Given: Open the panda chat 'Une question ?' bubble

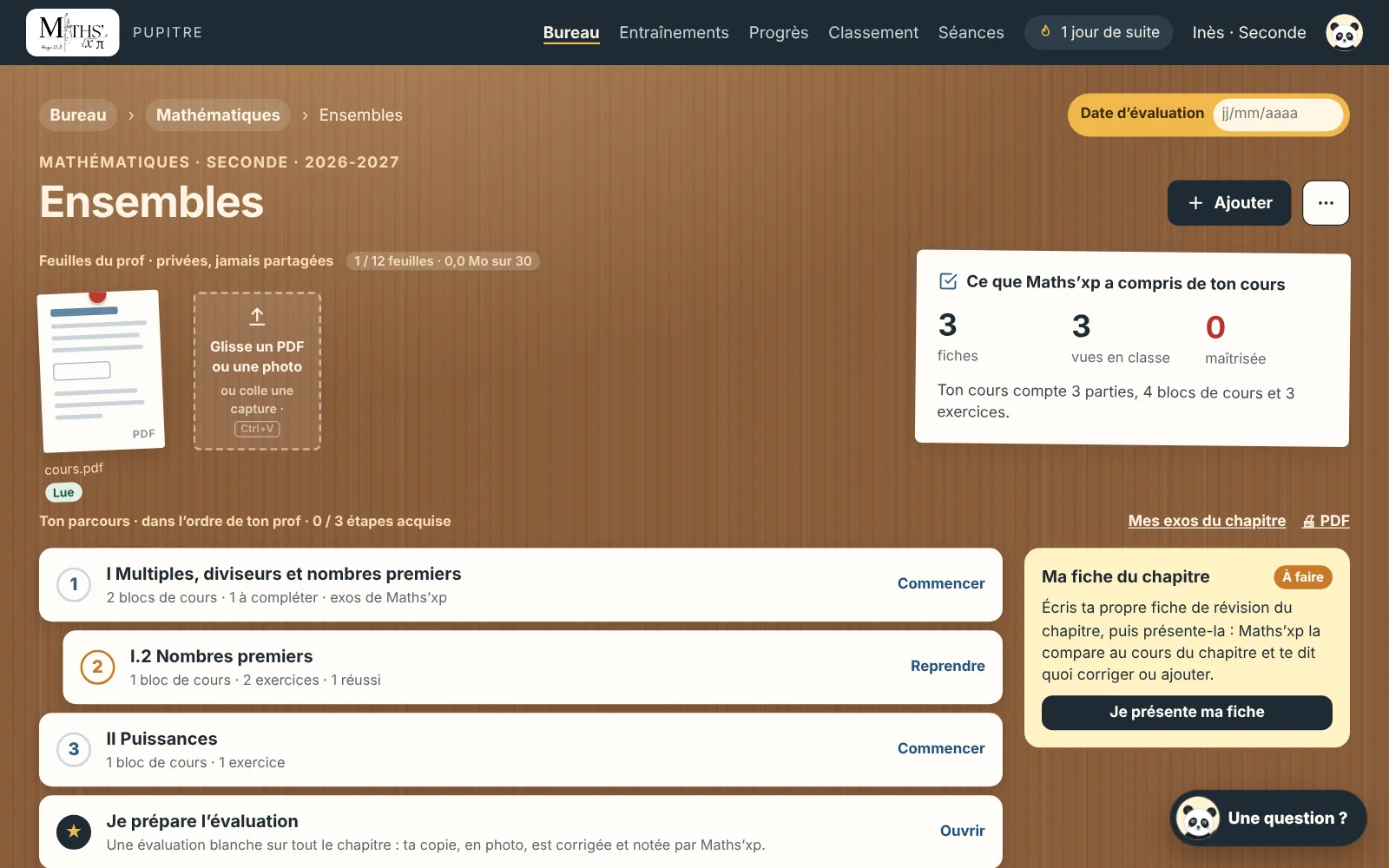Looking at the screenshot, I should click(x=1267, y=818).
